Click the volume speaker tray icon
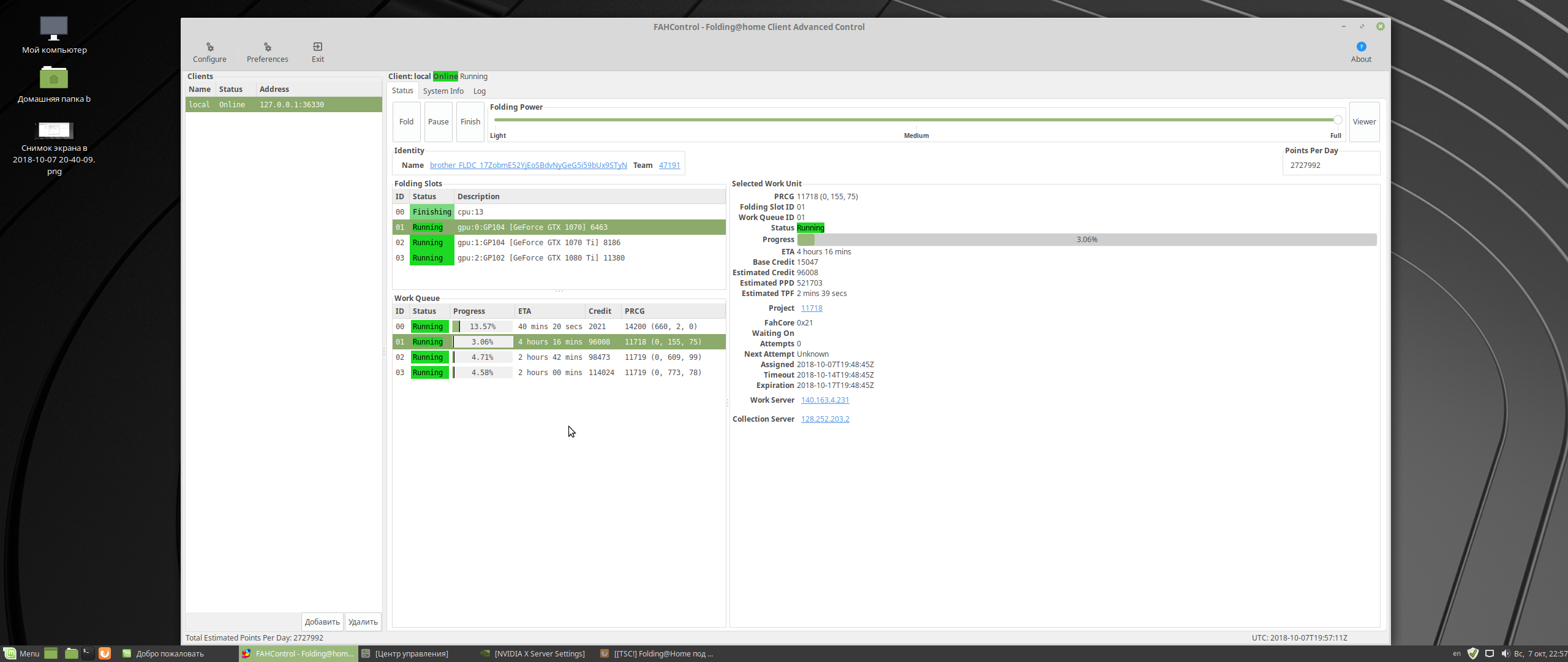This screenshot has width=1568, height=662. (x=1505, y=653)
